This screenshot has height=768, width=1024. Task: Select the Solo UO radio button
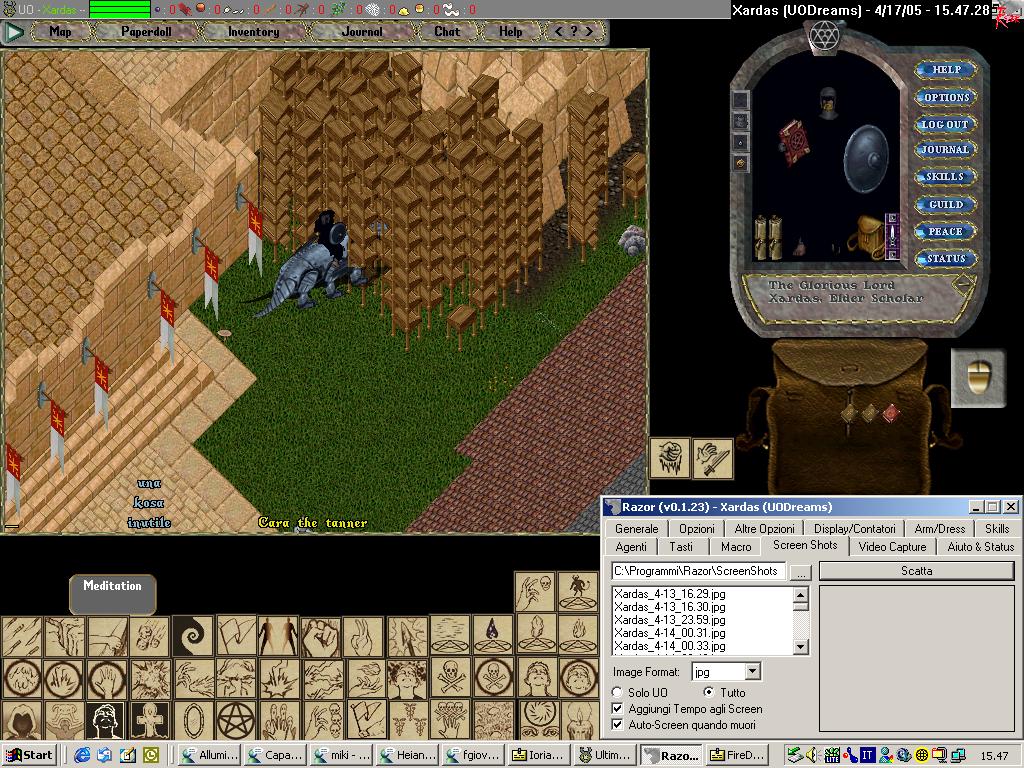618,692
